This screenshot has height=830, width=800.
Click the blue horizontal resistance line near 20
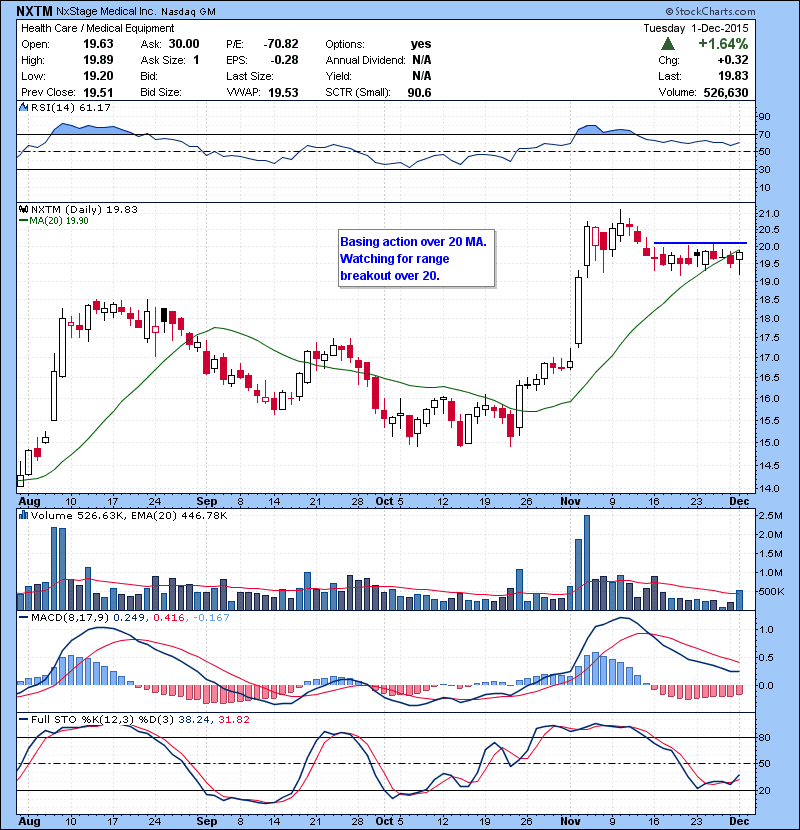click(x=700, y=243)
